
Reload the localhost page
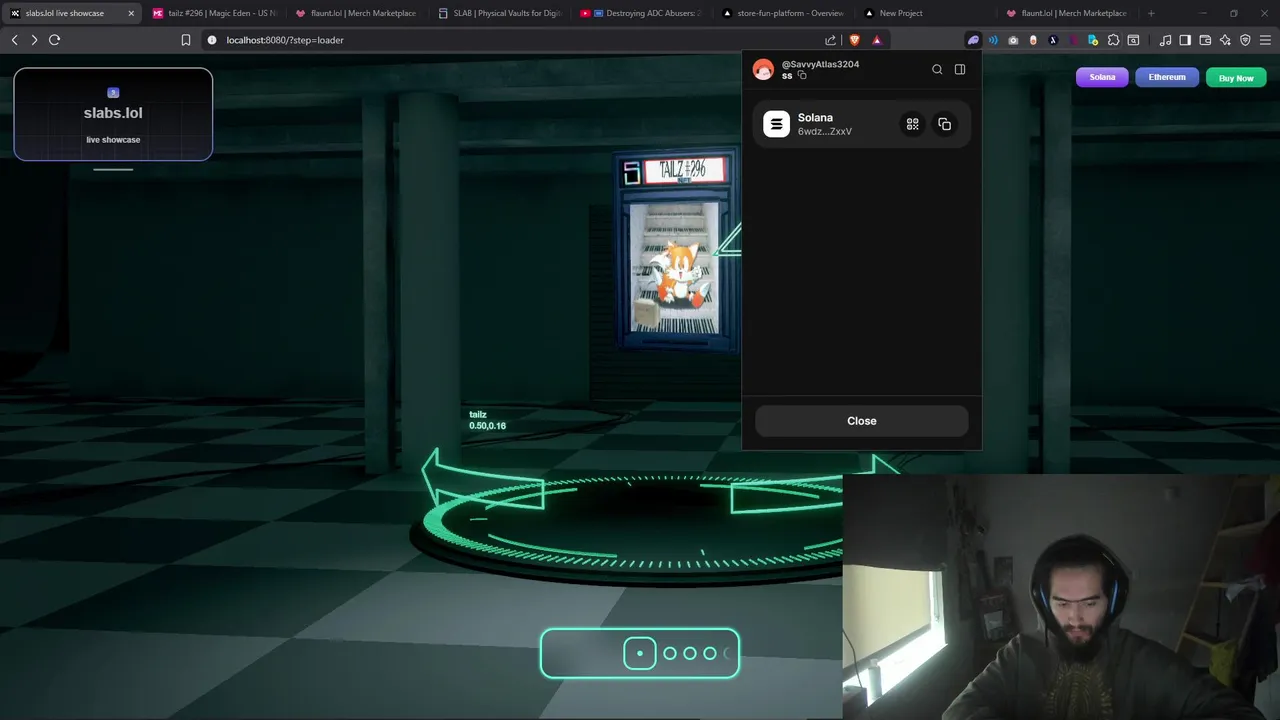point(54,40)
